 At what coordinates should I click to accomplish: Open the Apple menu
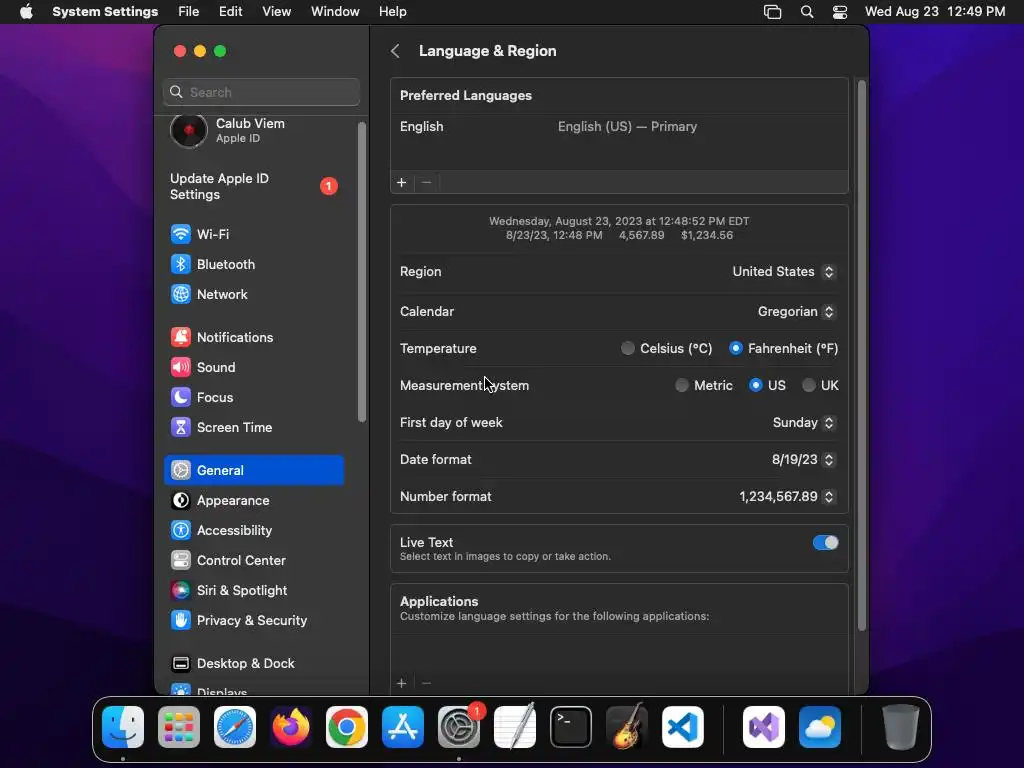click(26, 12)
